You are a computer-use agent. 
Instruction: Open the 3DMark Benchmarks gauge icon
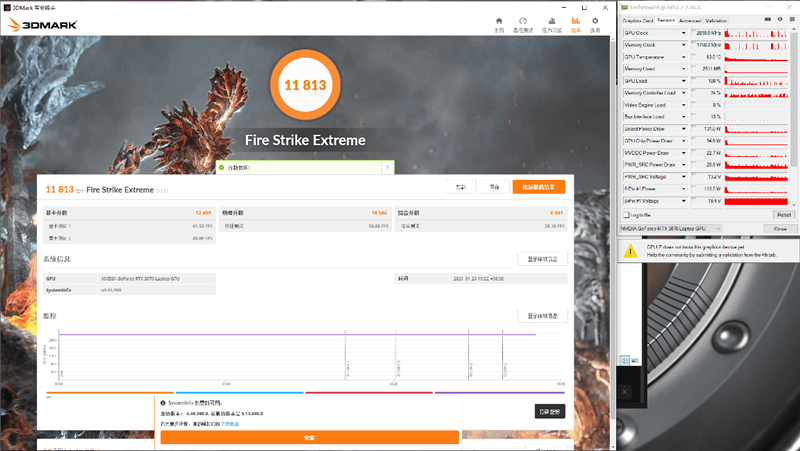[522, 21]
